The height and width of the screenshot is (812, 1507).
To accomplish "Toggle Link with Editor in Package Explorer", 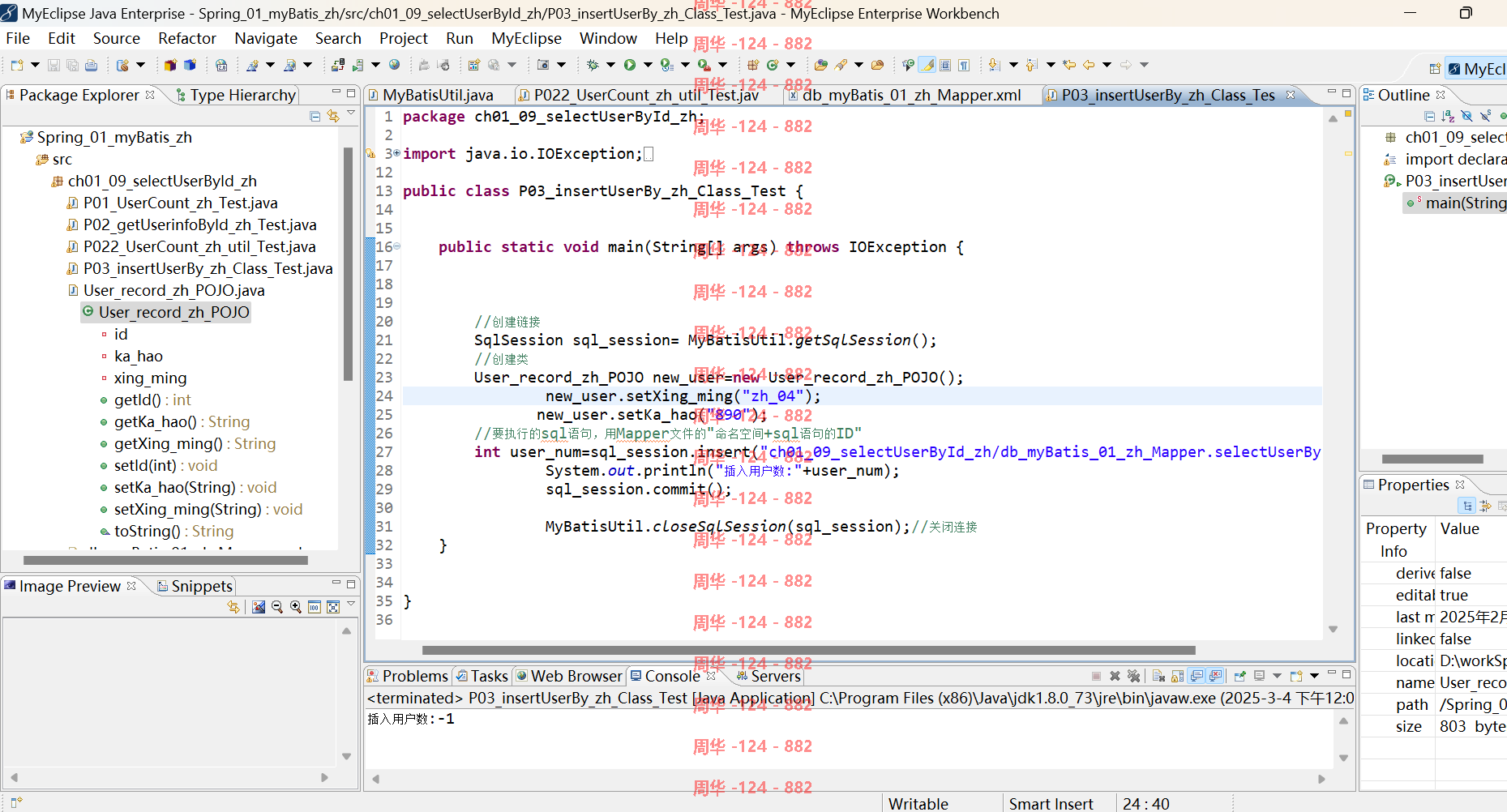I will [333, 117].
